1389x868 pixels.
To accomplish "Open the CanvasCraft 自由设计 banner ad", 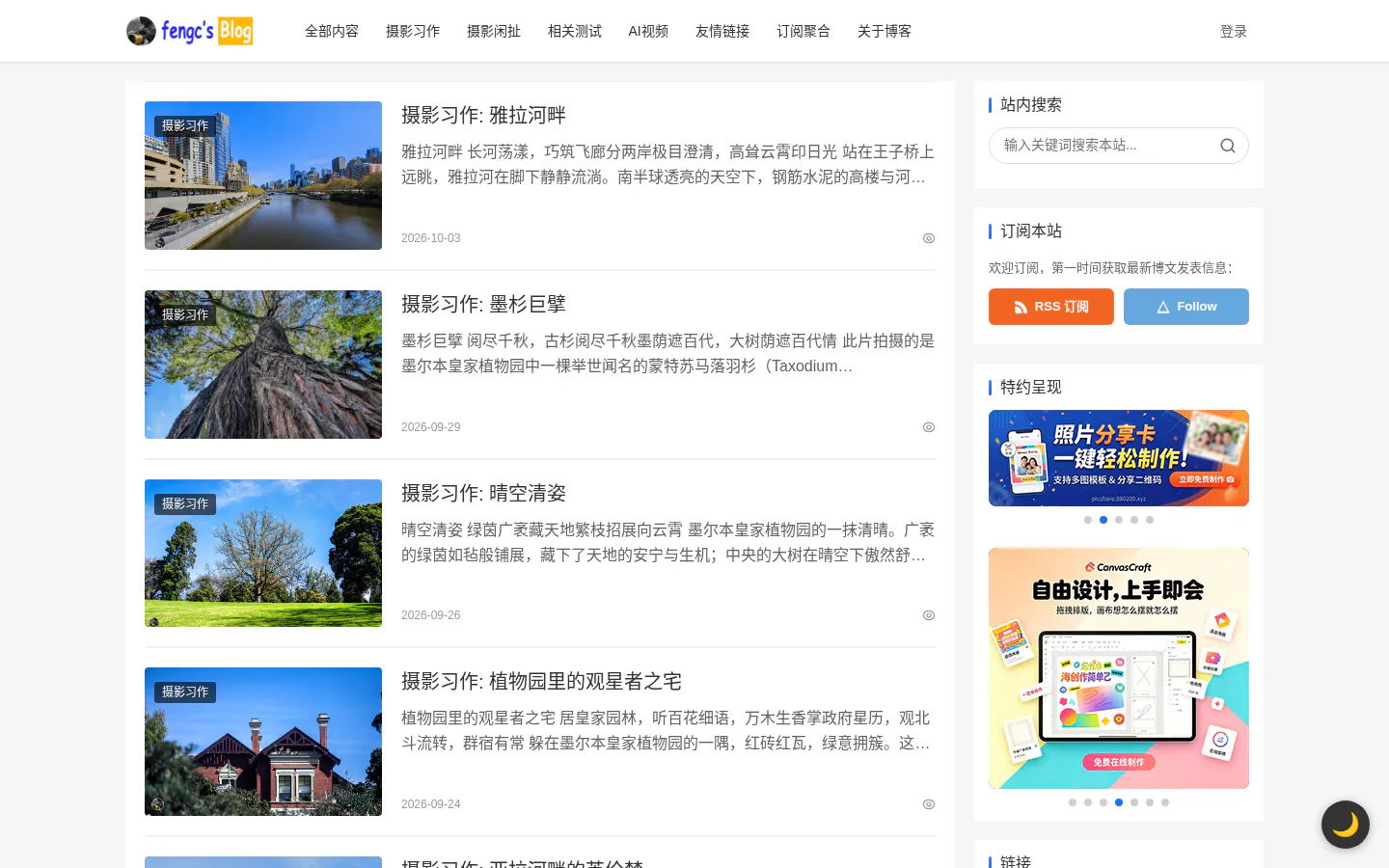I will 1119,668.
